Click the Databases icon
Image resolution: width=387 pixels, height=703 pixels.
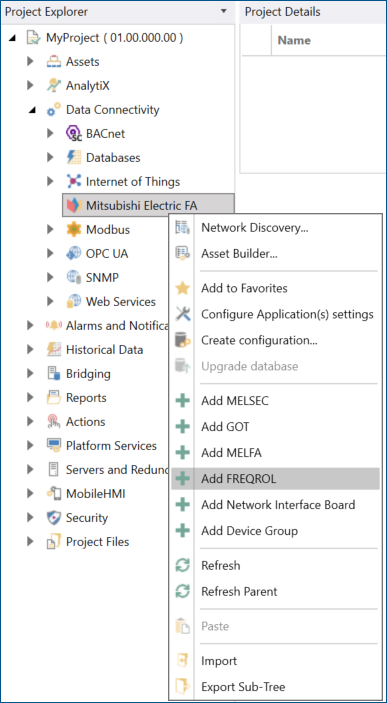click(x=74, y=157)
